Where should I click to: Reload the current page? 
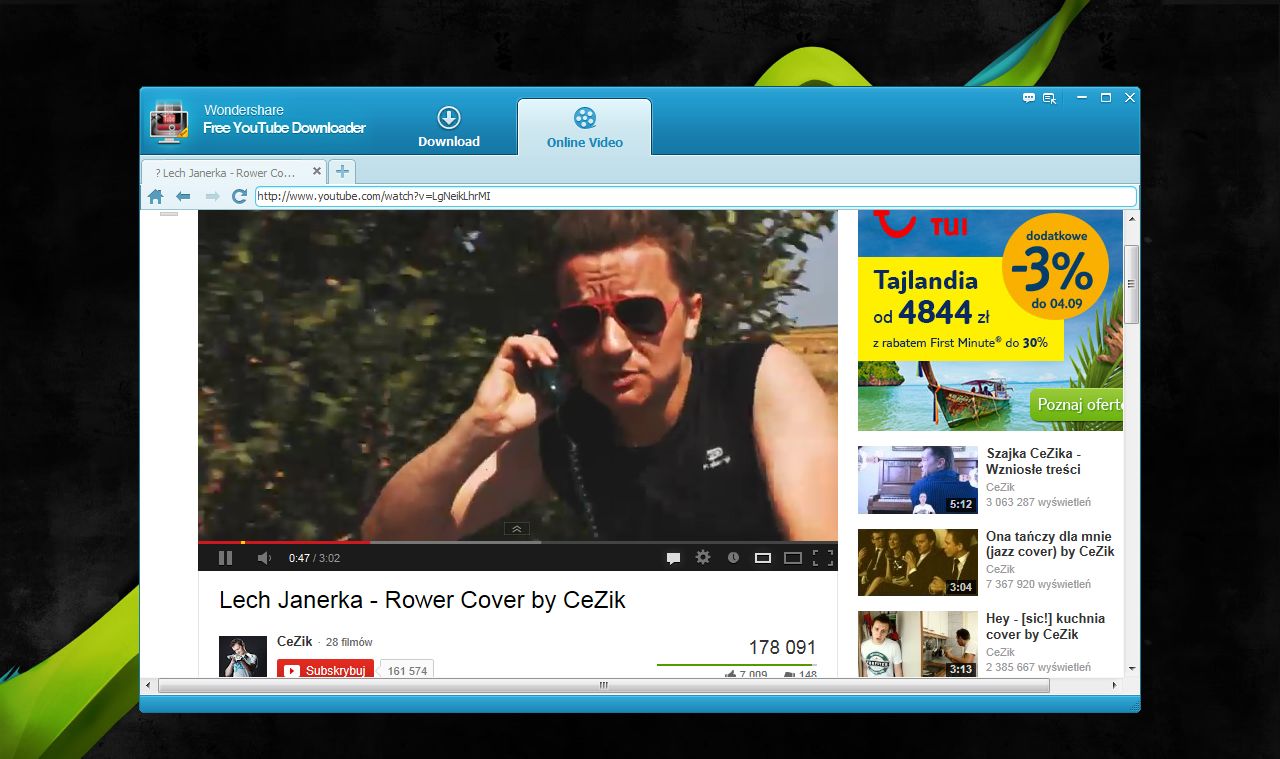(x=239, y=196)
